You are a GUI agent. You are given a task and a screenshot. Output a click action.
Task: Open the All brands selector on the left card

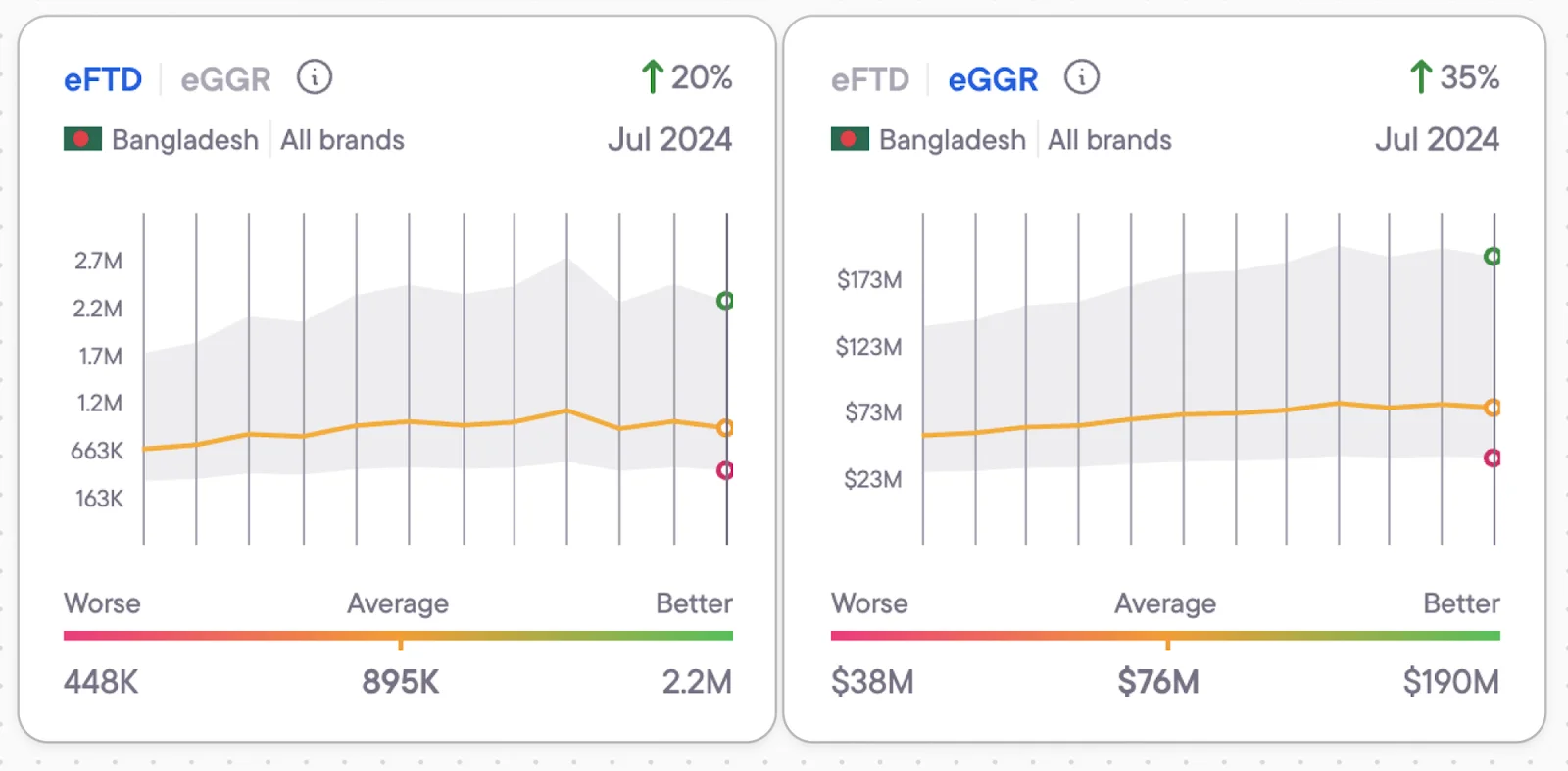click(341, 139)
